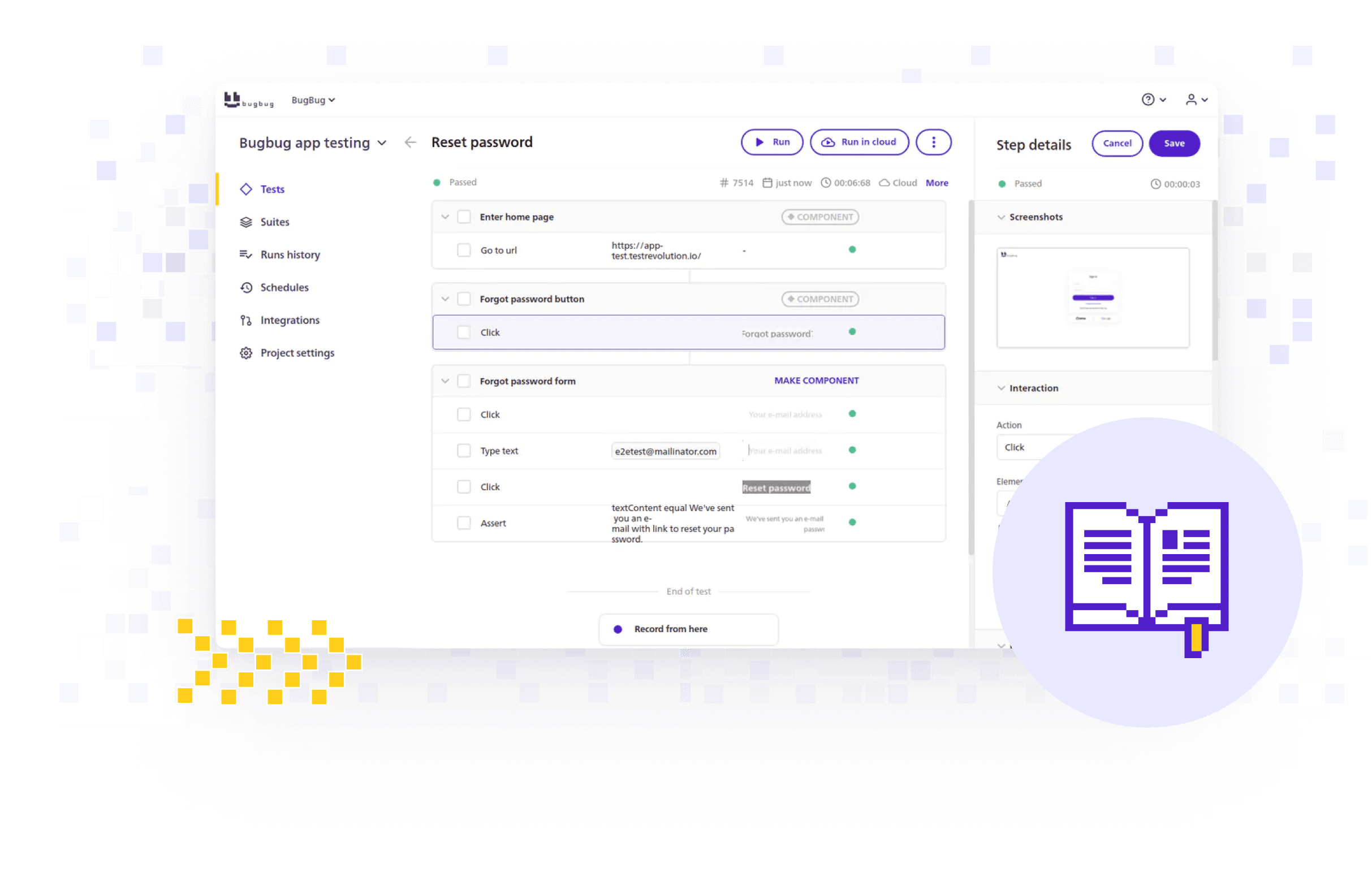Click Run in cloud button
1372x873 pixels.
(859, 142)
